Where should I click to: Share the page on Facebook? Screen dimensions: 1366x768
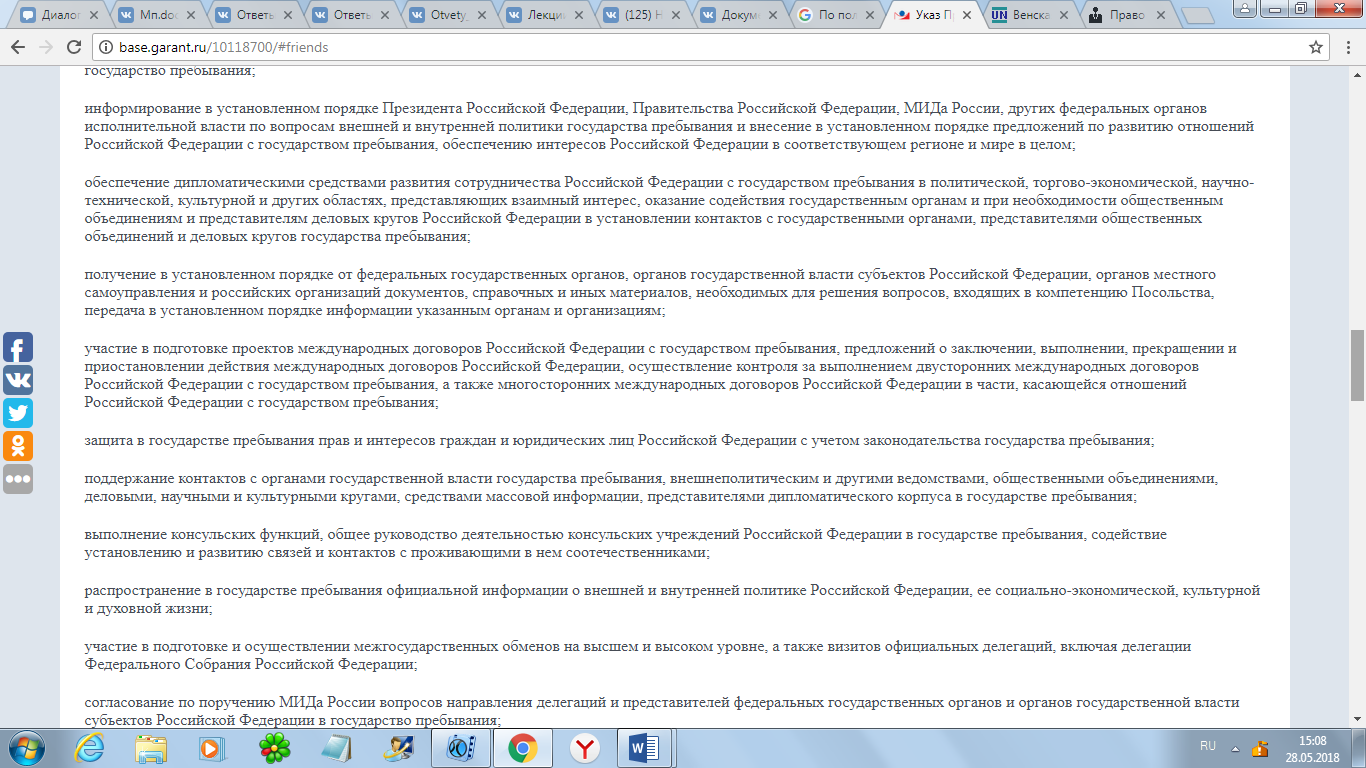click(x=18, y=347)
